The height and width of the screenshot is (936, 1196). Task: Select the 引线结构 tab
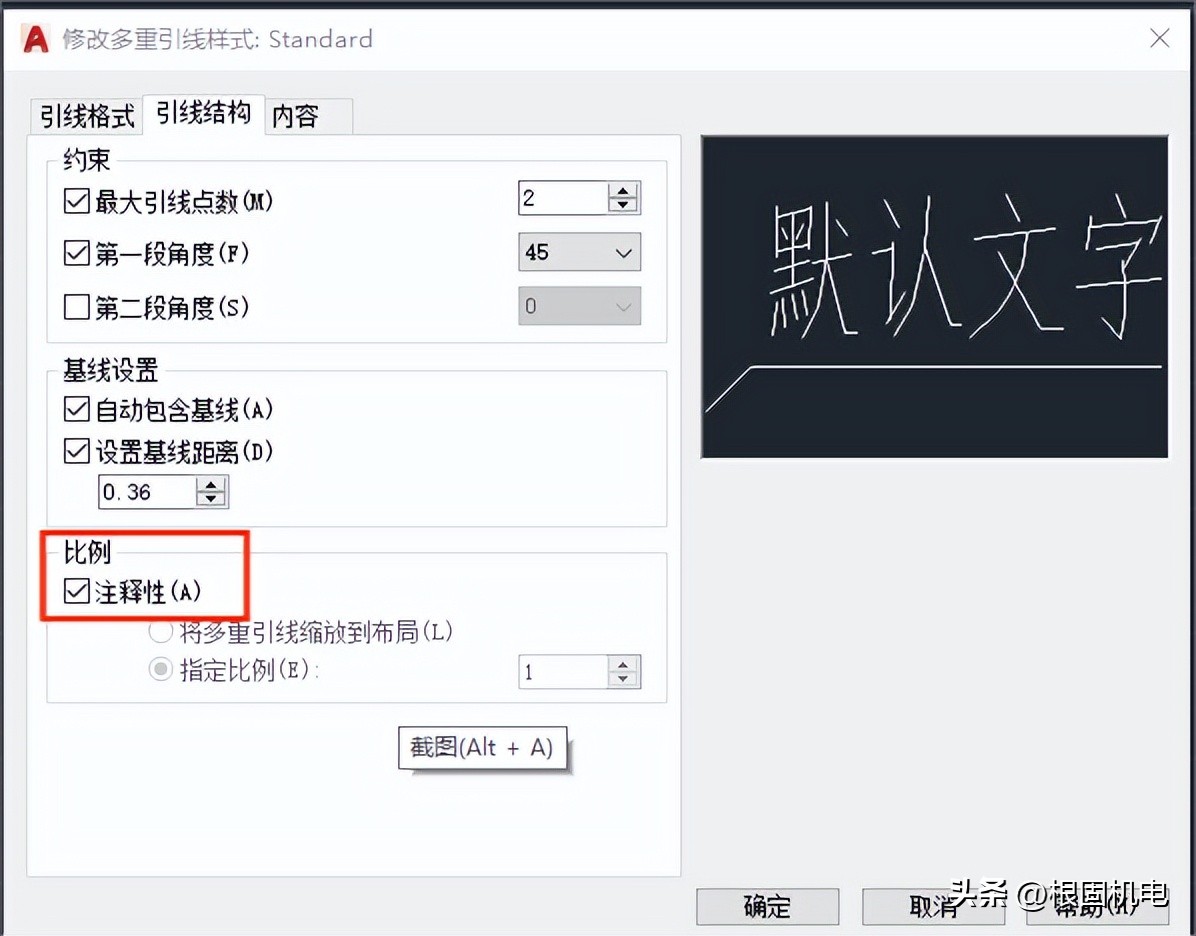[202, 112]
